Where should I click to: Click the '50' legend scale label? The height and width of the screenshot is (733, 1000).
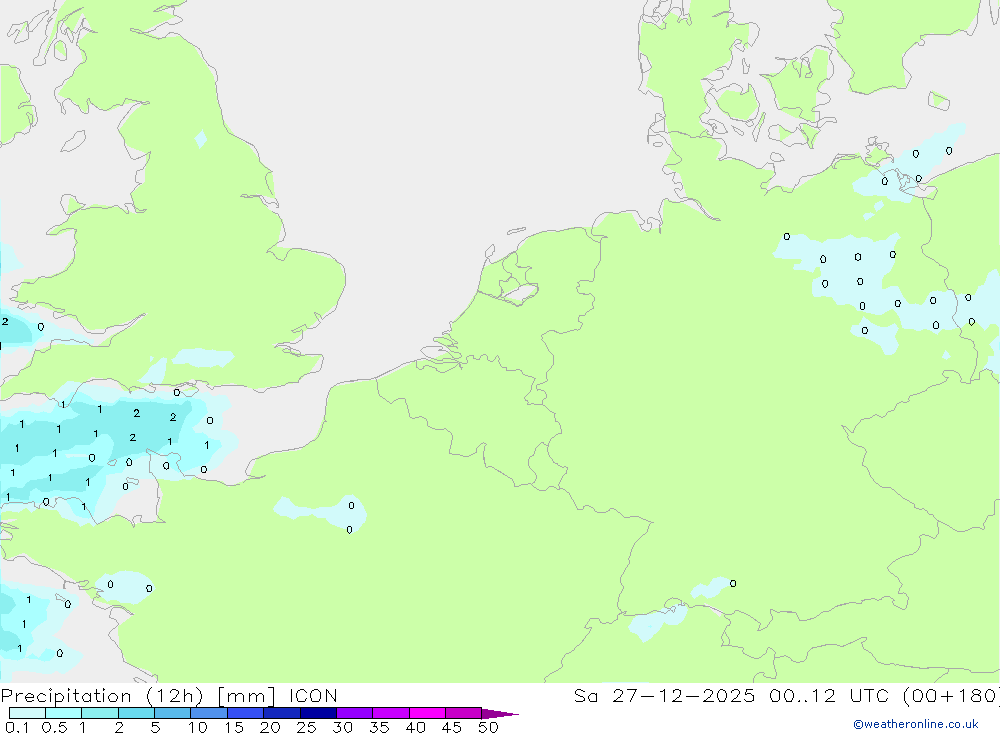488,727
